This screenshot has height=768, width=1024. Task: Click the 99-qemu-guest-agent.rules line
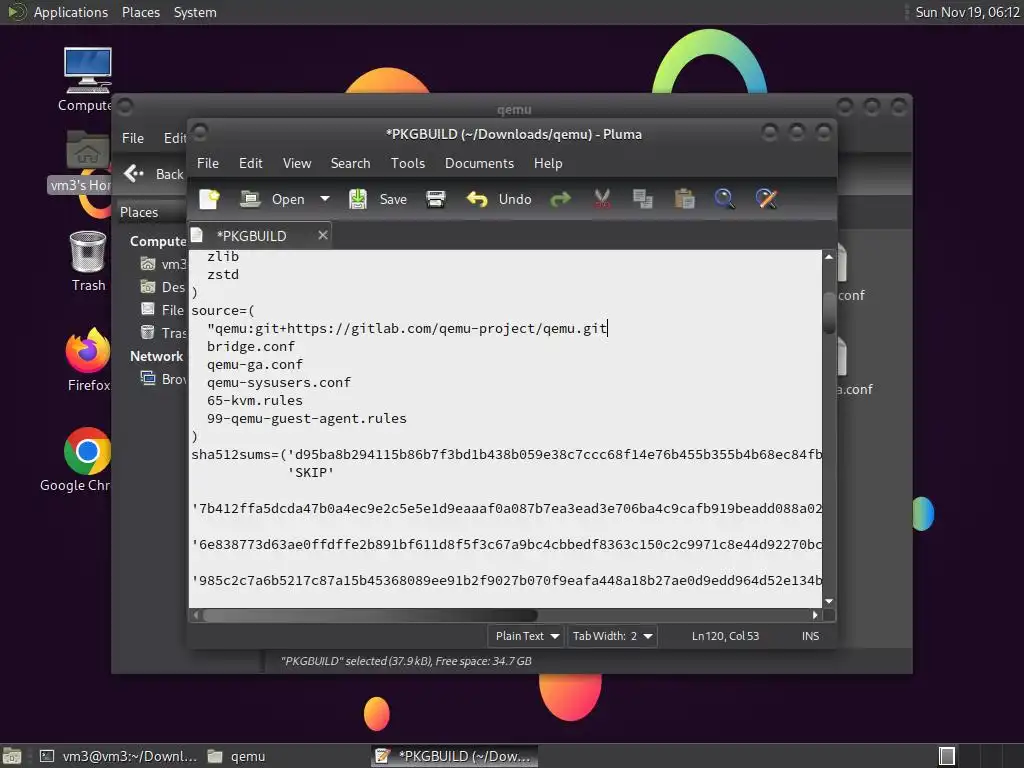pos(307,419)
